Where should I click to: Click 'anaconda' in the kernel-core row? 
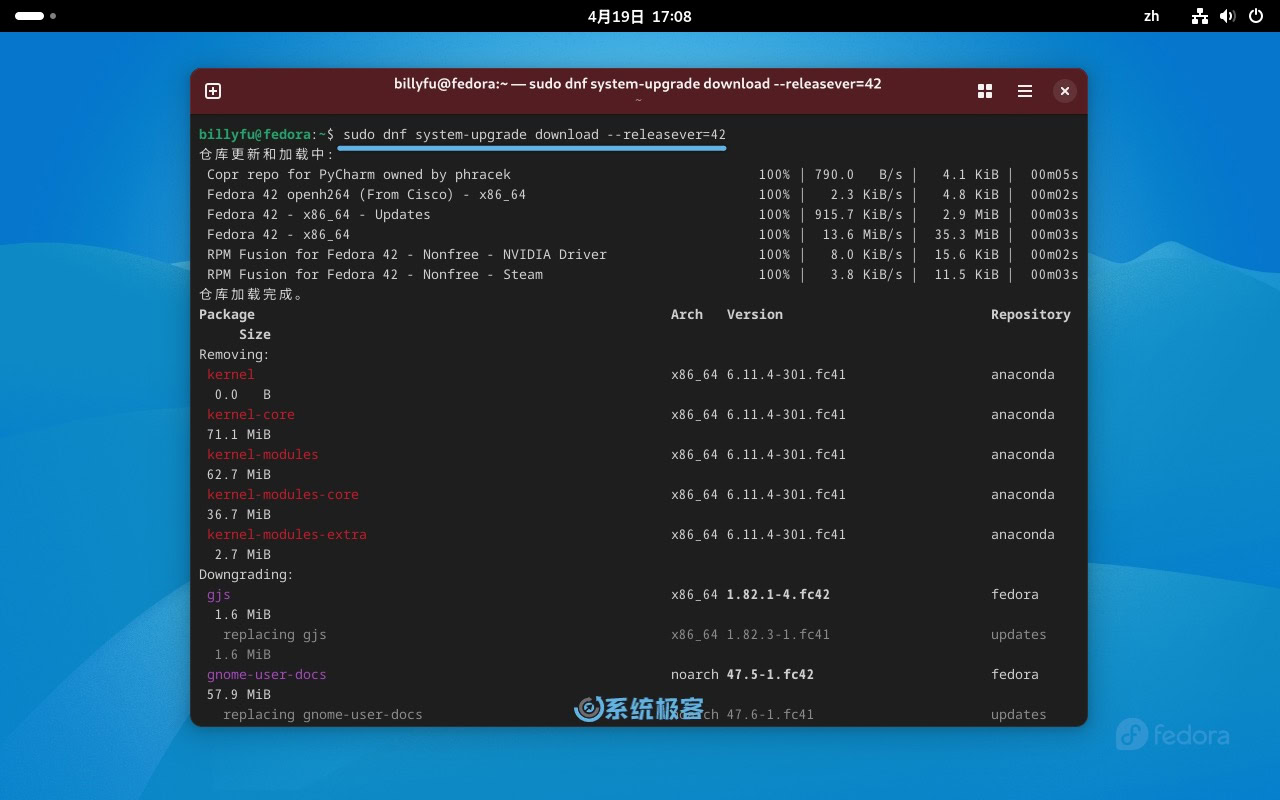tap(1023, 414)
